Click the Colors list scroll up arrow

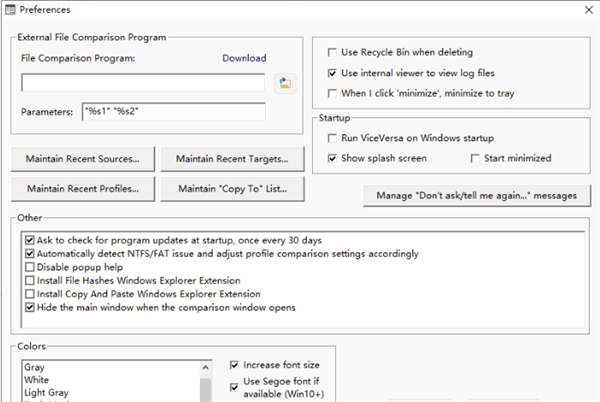[x=205, y=368]
